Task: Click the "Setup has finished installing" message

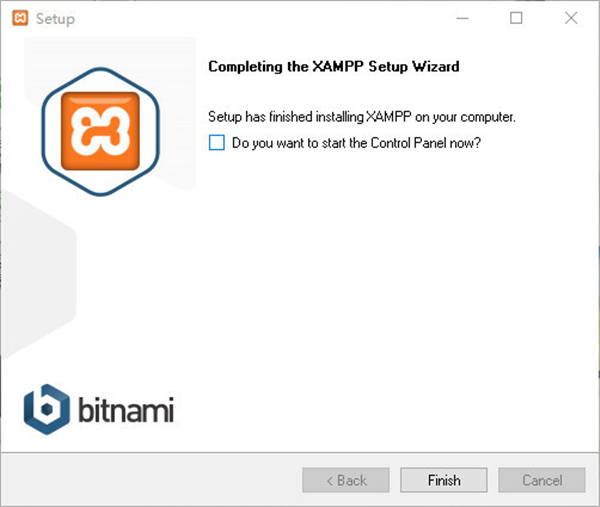Action: click(361, 117)
